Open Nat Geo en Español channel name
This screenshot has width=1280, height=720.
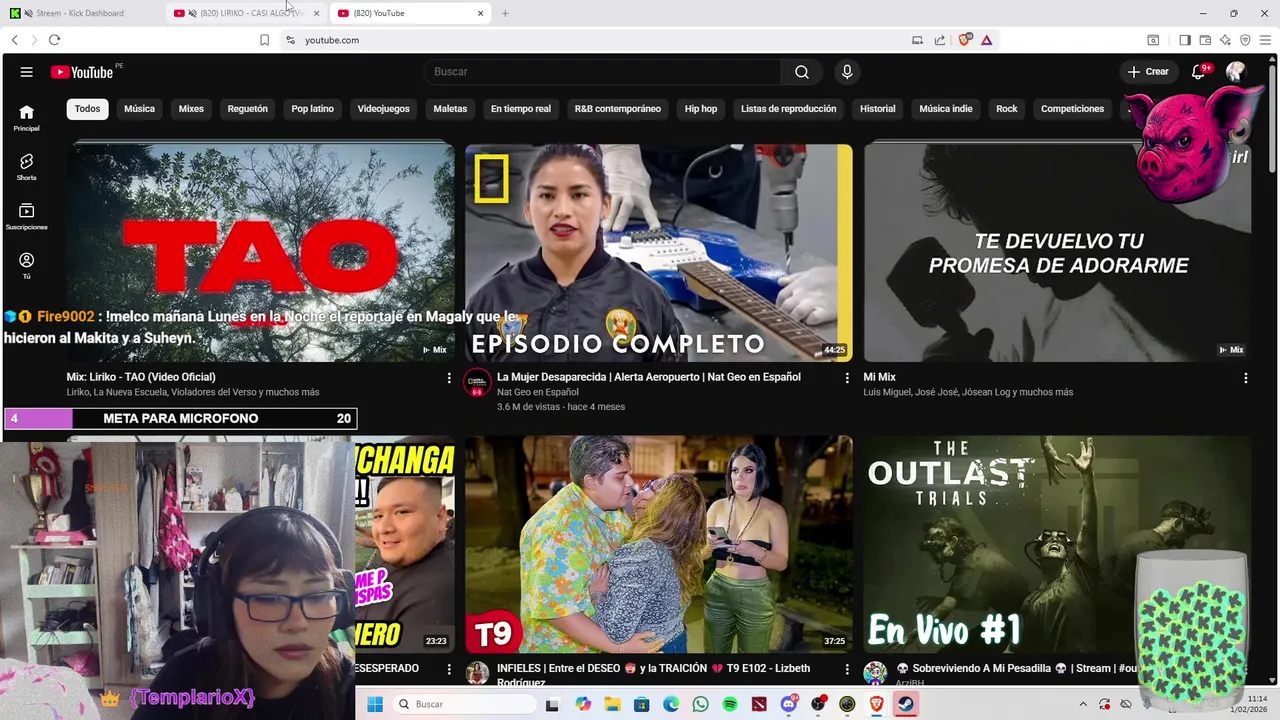click(538, 392)
